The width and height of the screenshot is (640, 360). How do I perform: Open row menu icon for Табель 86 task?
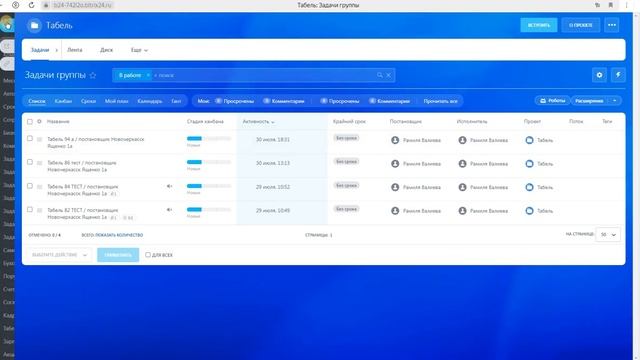coord(40,163)
